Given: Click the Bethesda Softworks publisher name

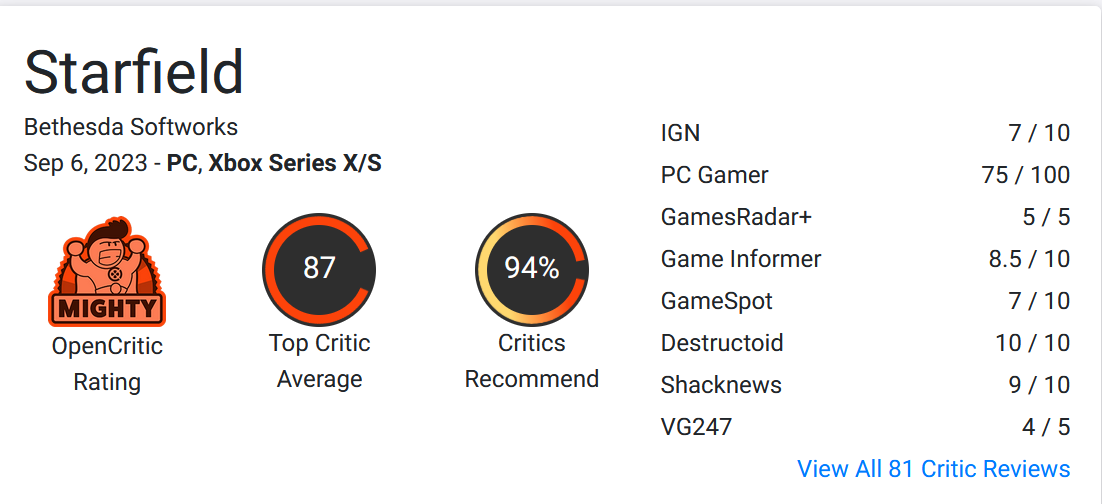Looking at the screenshot, I should click(x=131, y=127).
